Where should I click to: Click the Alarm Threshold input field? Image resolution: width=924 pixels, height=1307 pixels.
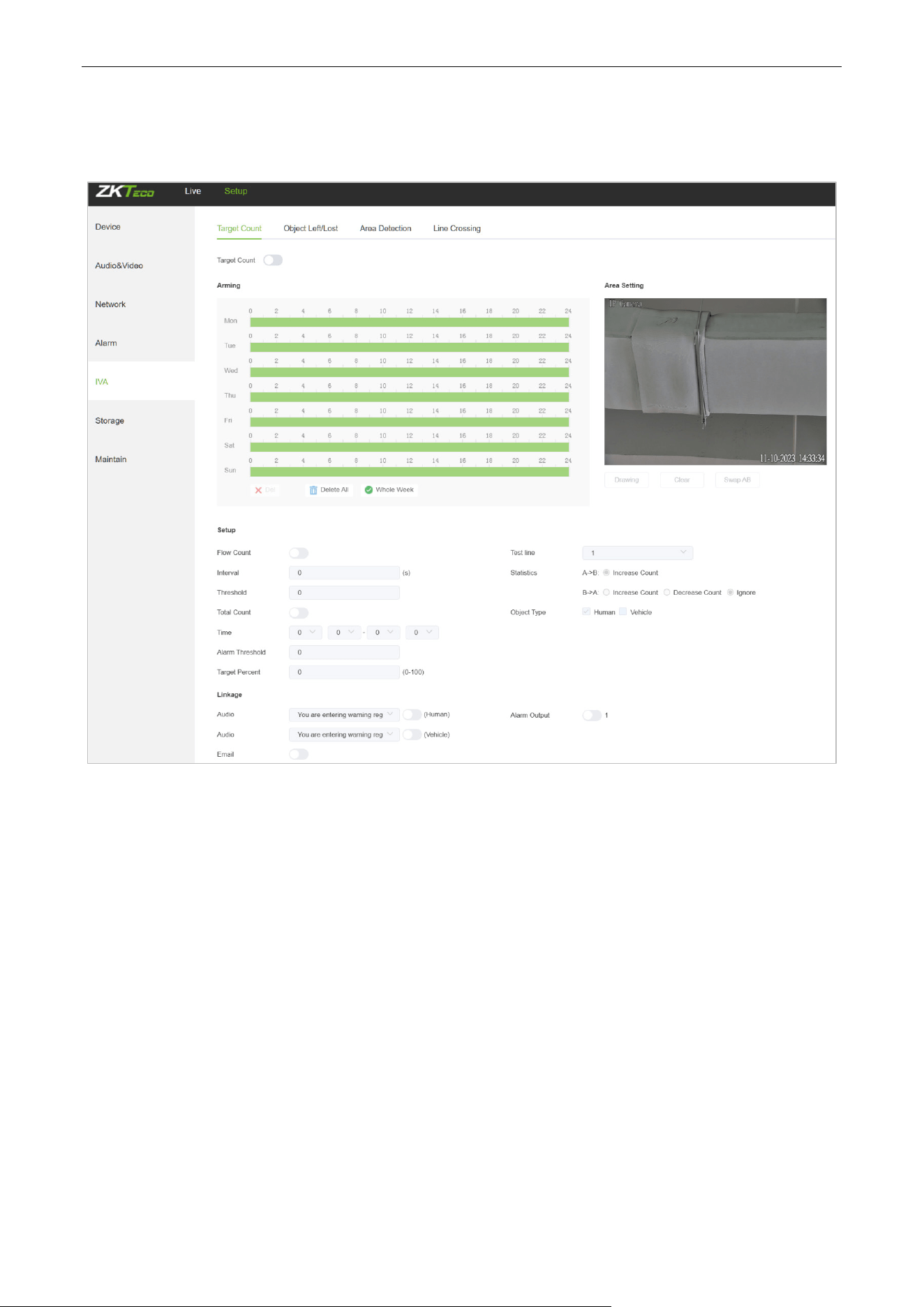[x=344, y=653]
